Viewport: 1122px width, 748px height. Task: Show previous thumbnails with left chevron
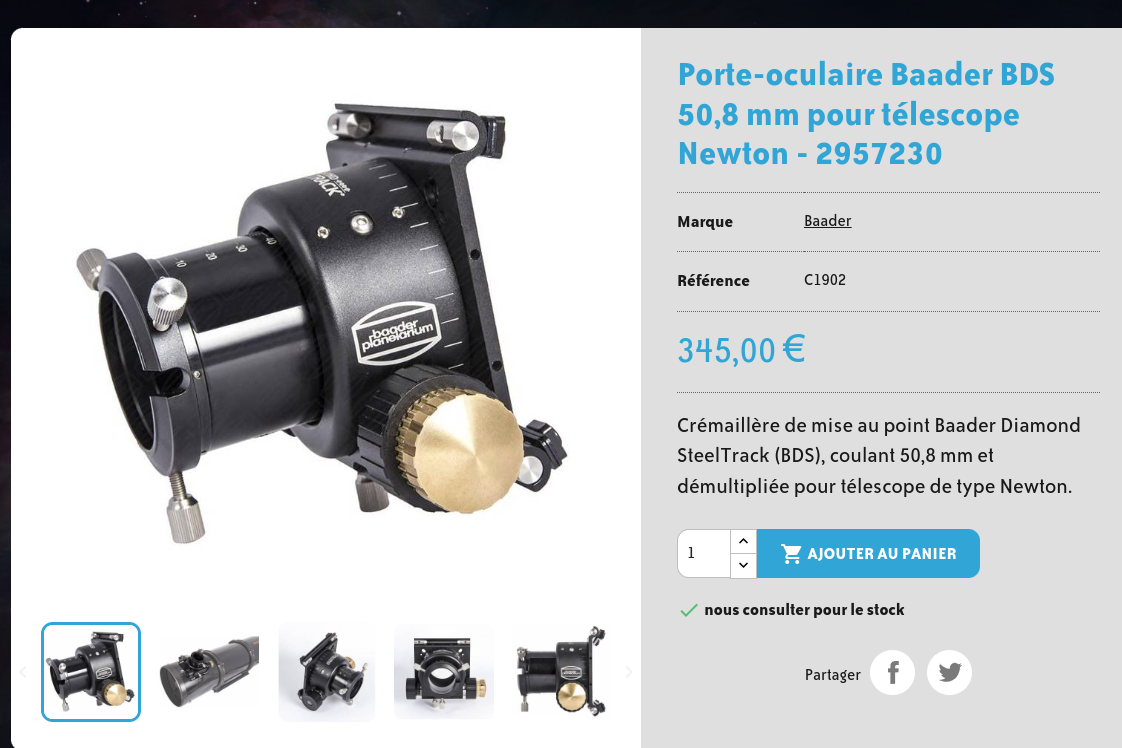(x=23, y=672)
